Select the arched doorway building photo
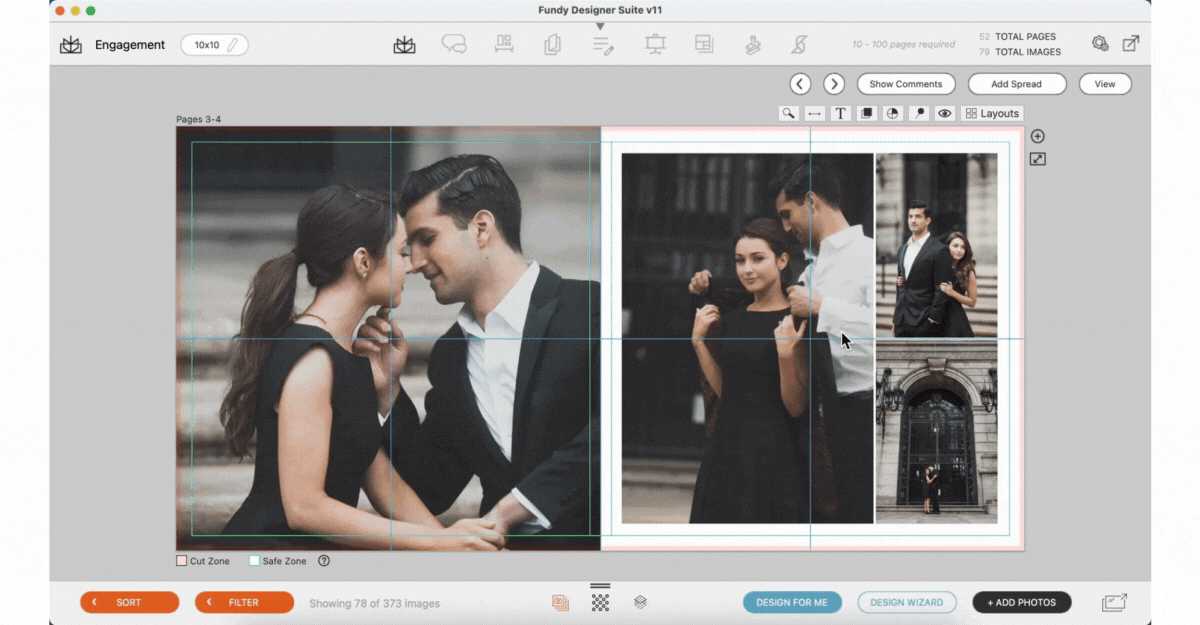This screenshot has height=625, width=1200. coord(937,432)
